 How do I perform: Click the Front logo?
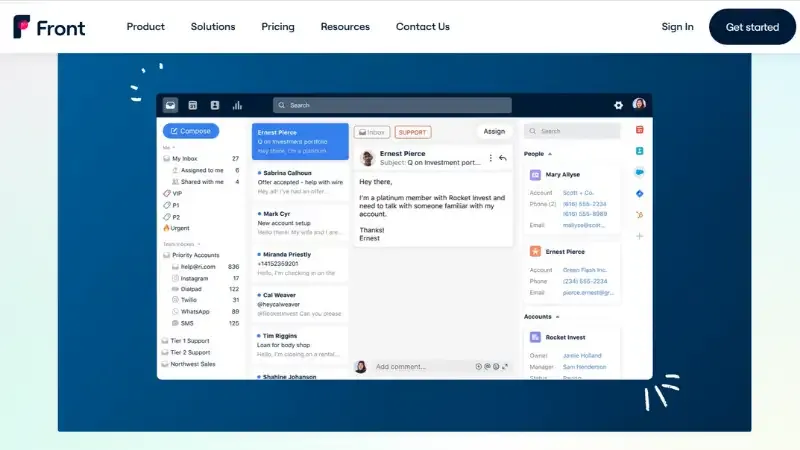click(x=49, y=27)
